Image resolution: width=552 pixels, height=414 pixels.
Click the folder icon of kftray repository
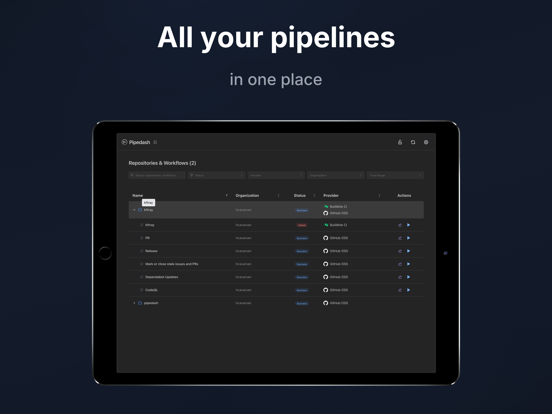140,210
